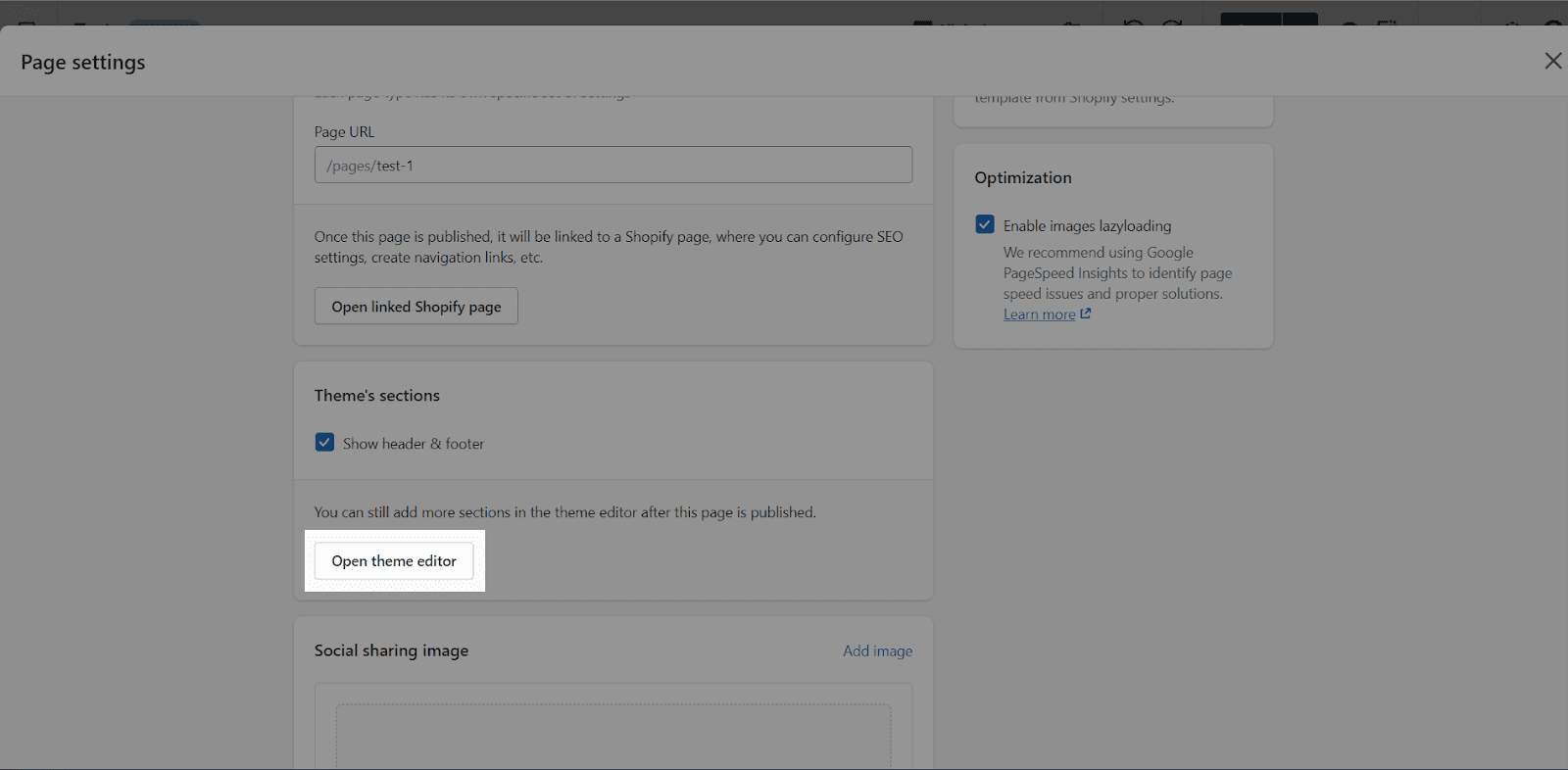Click Add image link
Screen dimensions: 1568x770
(x=877, y=650)
